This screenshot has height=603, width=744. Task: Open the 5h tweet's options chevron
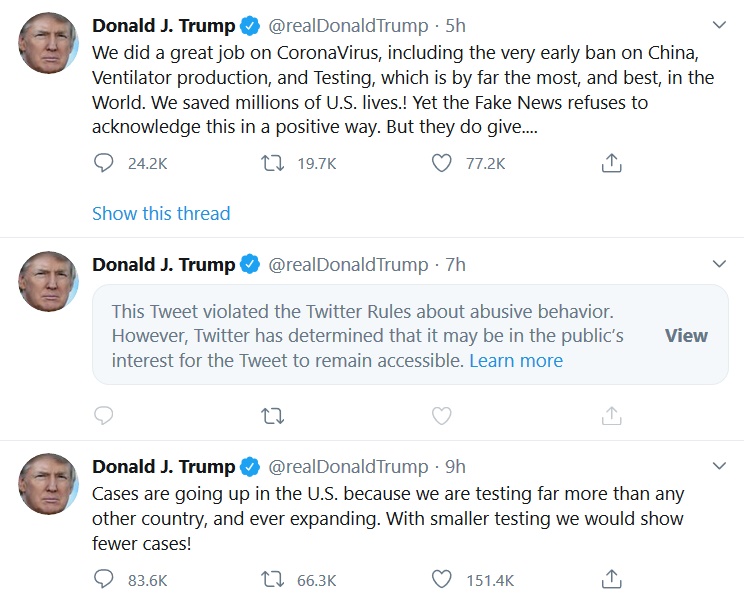(x=718, y=24)
